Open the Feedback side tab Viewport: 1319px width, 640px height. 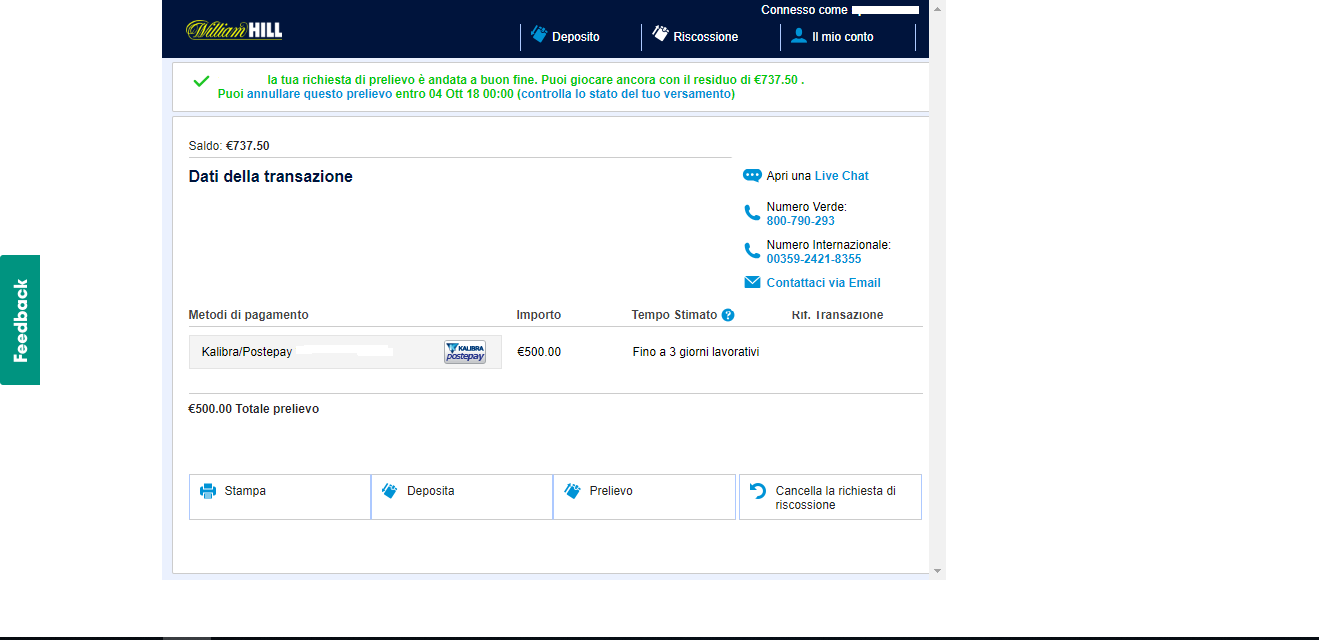point(20,320)
